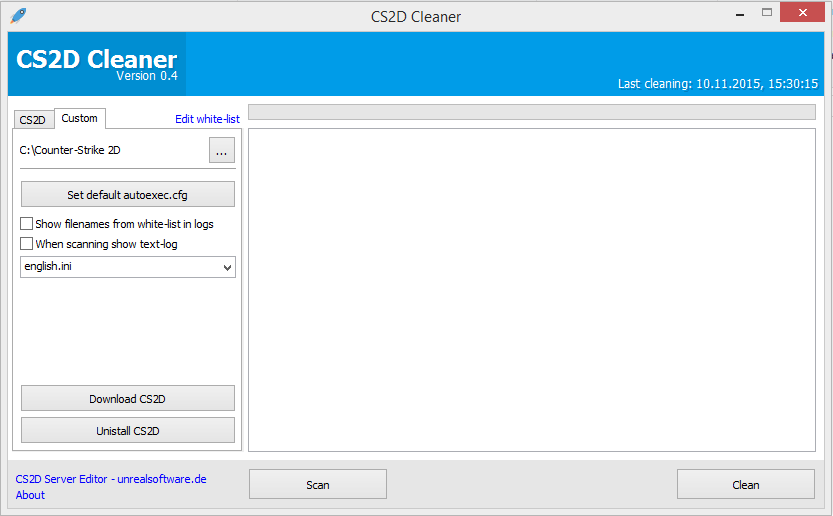Maximize the CS2D Cleaner window
The image size is (833, 516).
tap(767, 13)
